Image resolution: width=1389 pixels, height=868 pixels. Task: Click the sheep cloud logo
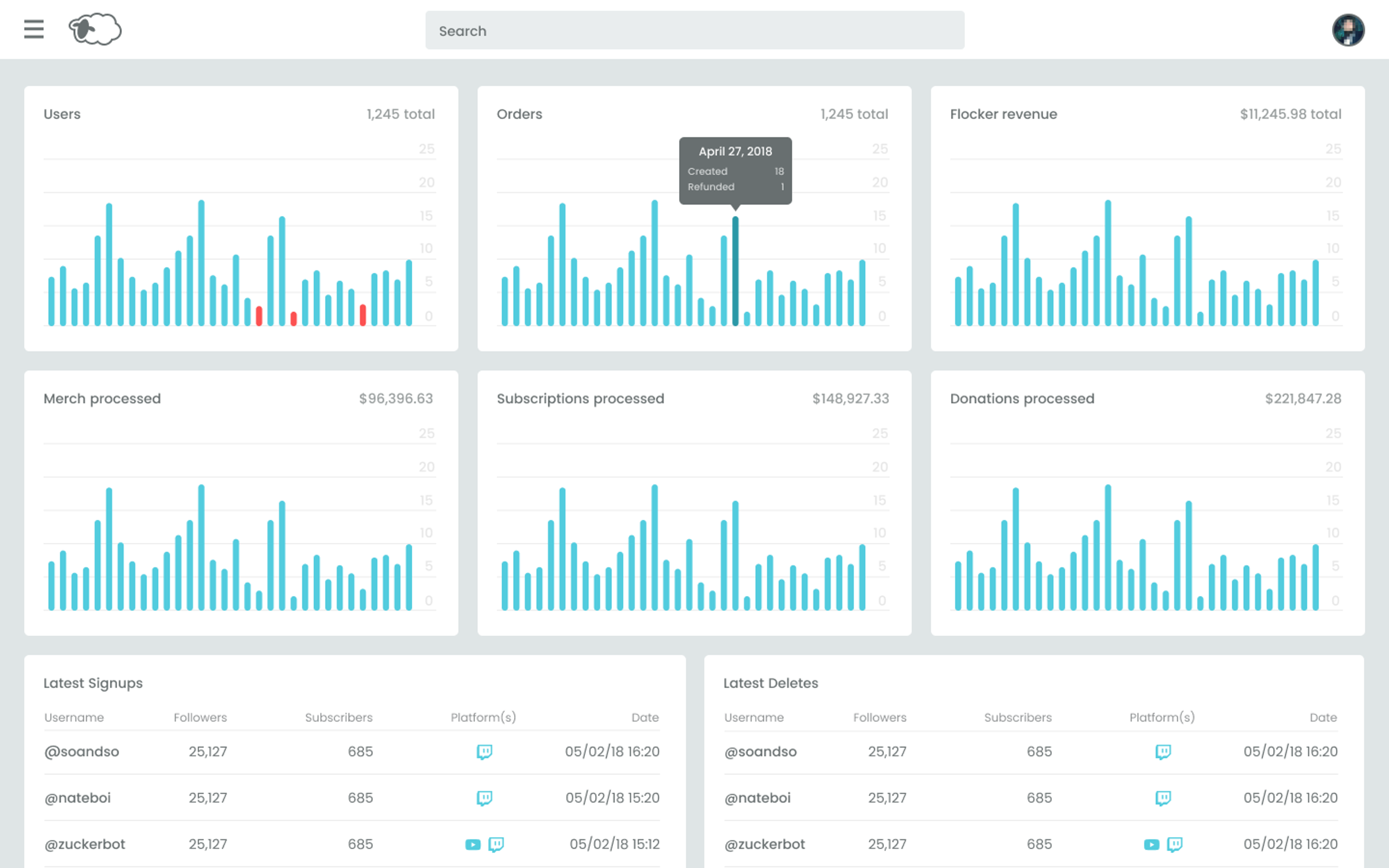[x=95, y=29]
